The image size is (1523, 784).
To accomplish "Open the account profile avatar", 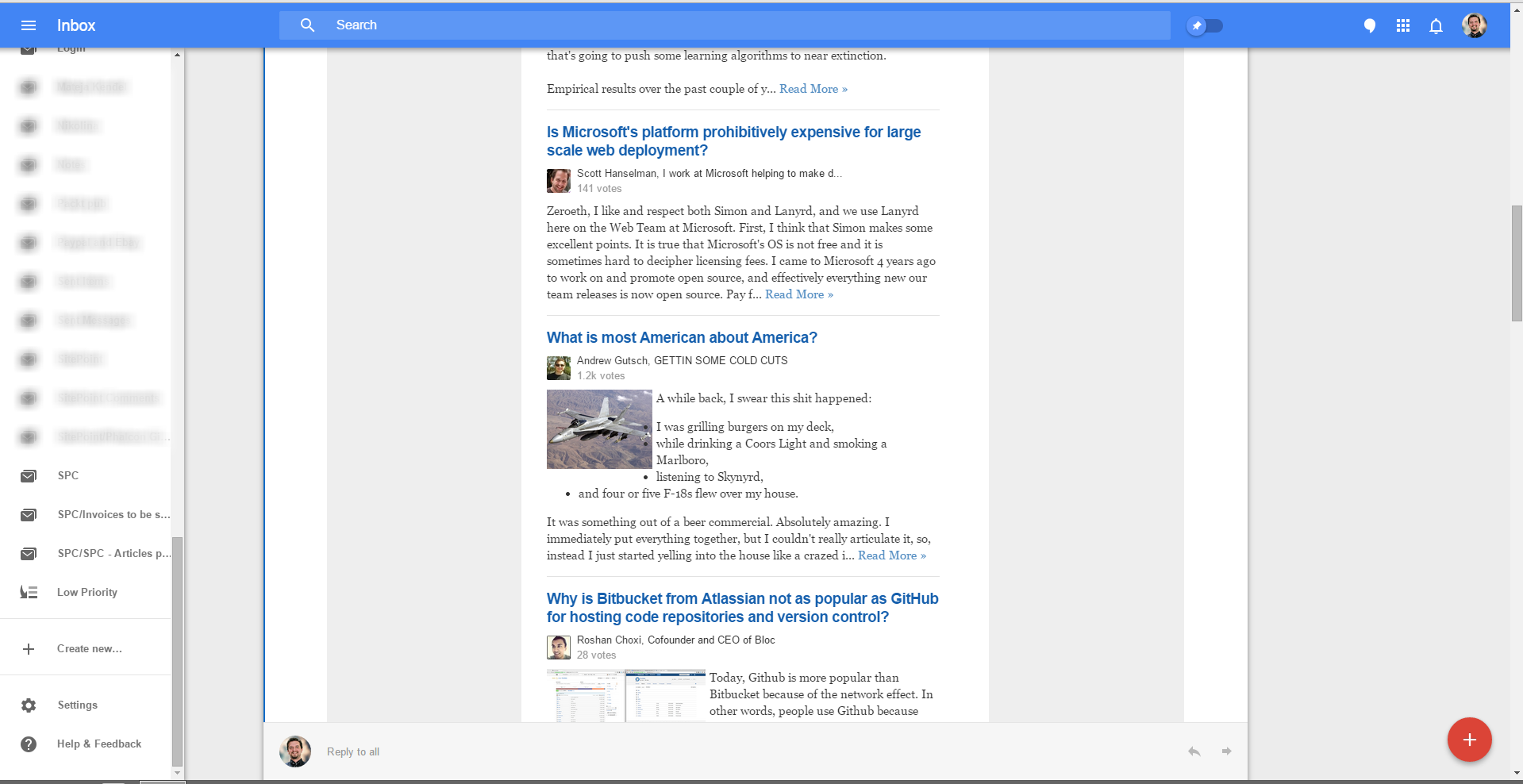I will click(1474, 25).
